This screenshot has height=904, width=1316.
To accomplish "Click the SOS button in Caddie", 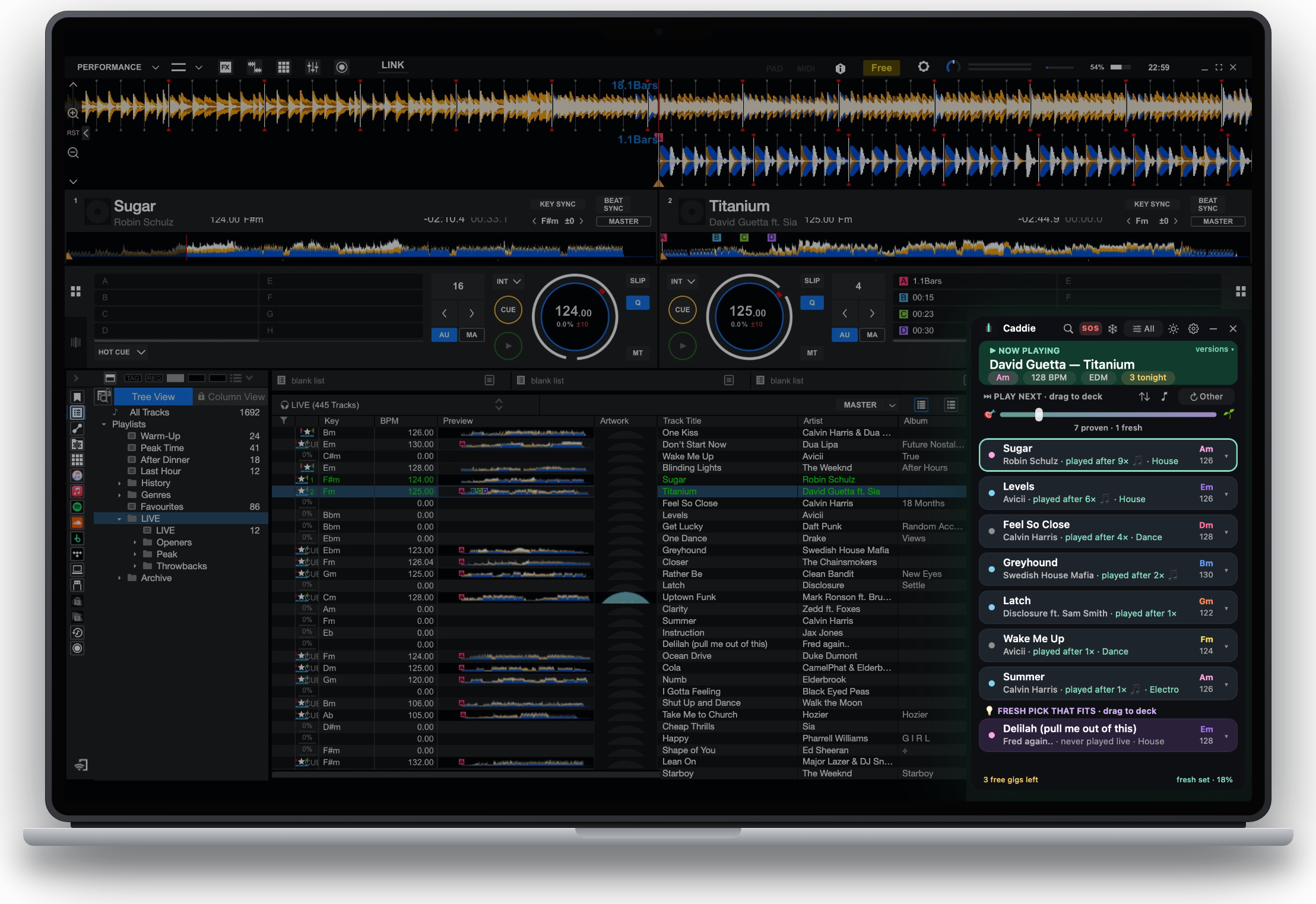I will [x=1090, y=328].
